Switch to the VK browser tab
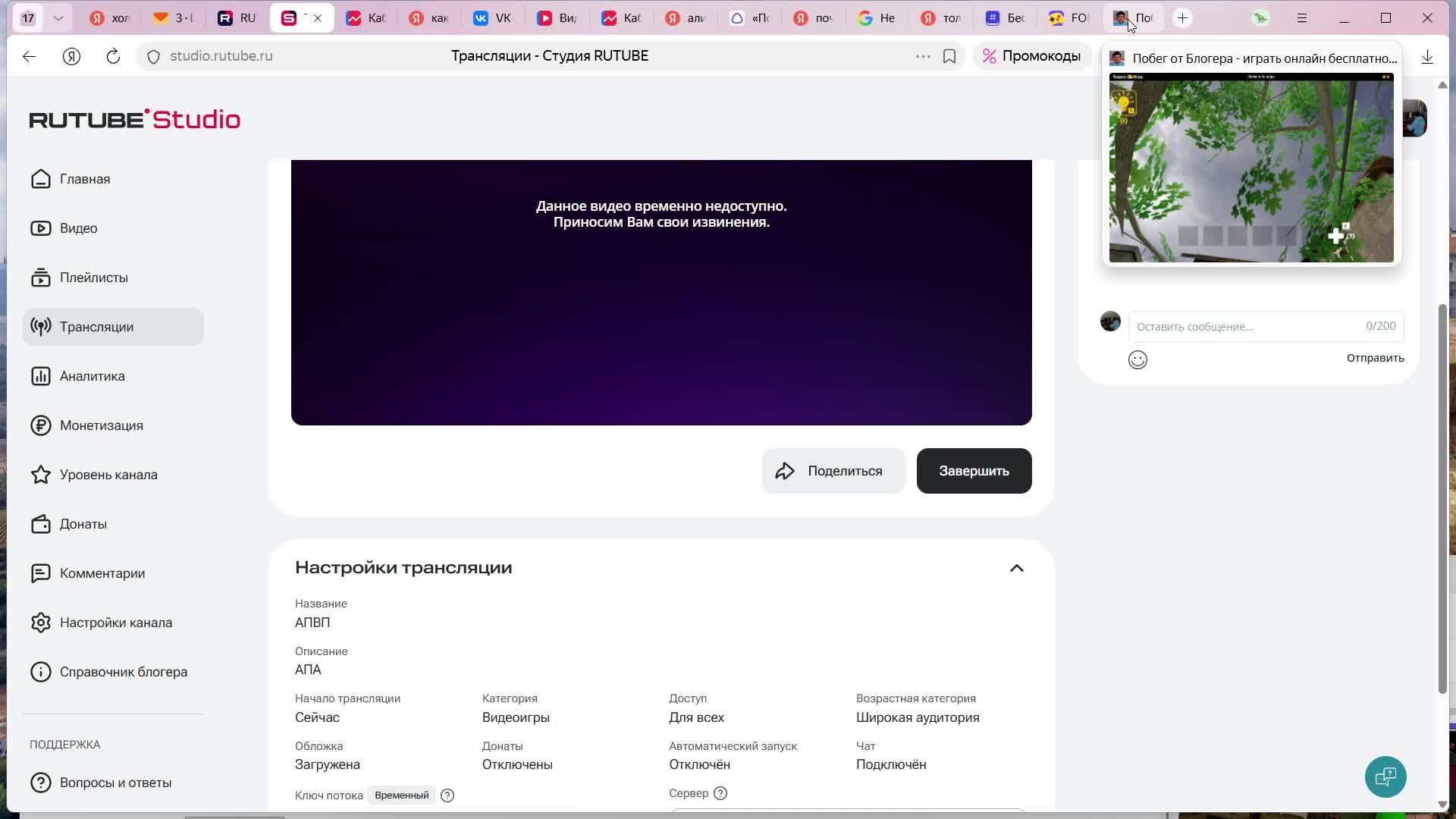The width and height of the screenshot is (1456, 819). (493, 18)
